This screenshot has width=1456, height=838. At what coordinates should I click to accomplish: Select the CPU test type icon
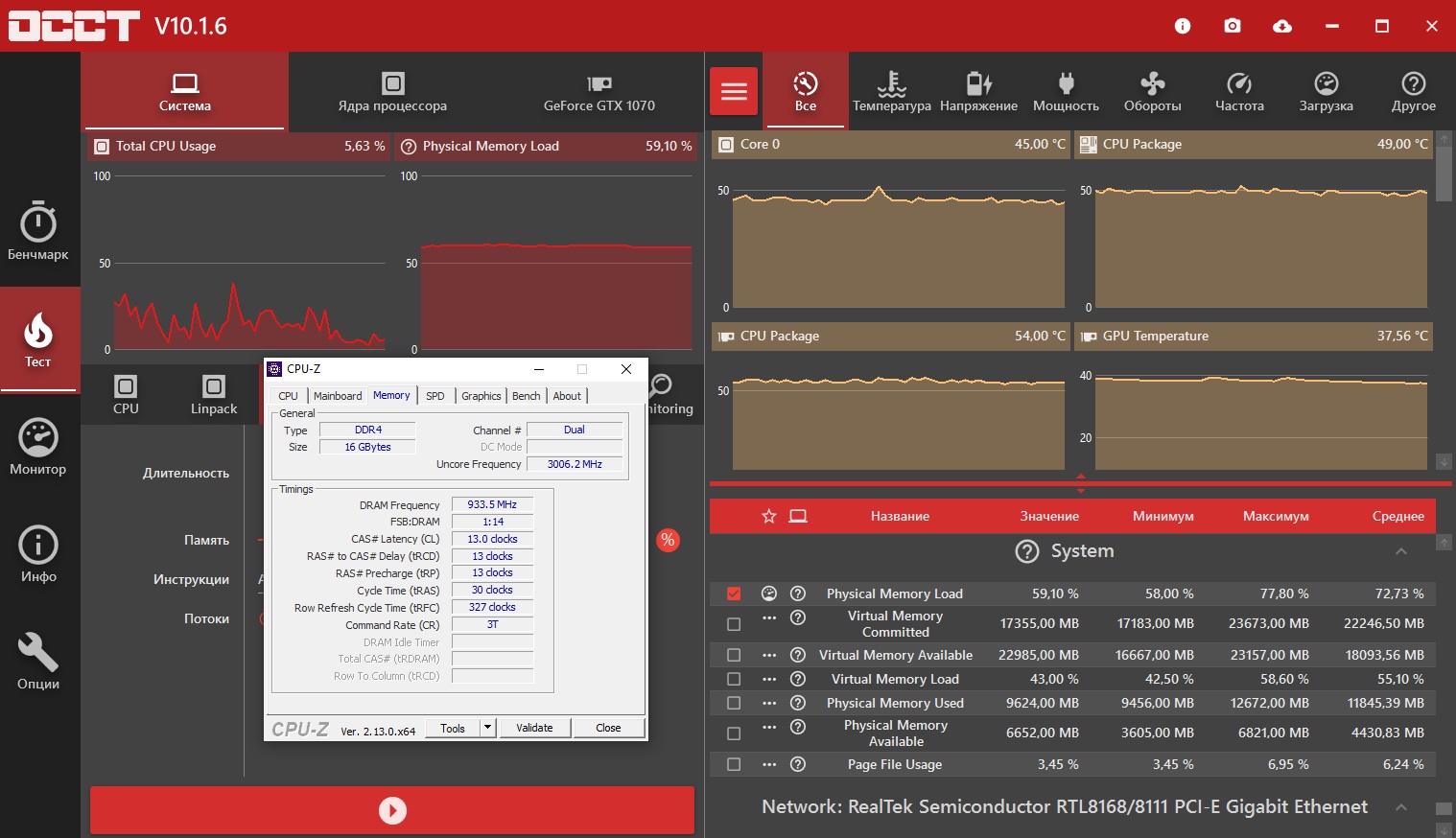(126, 395)
